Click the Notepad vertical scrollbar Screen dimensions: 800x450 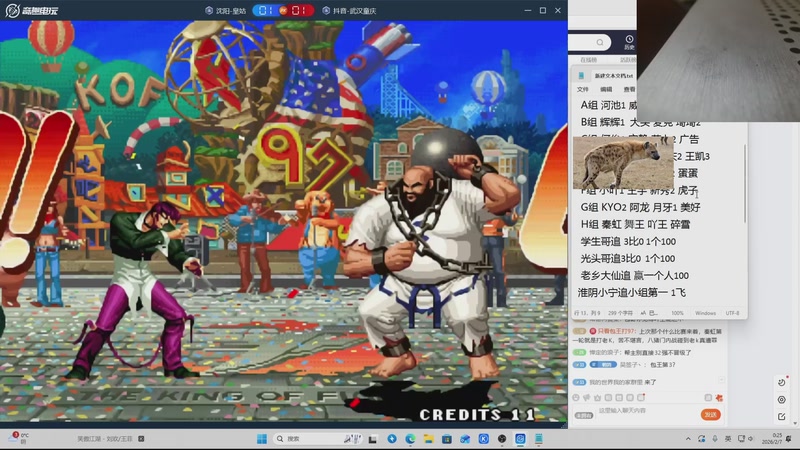pos(744,184)
